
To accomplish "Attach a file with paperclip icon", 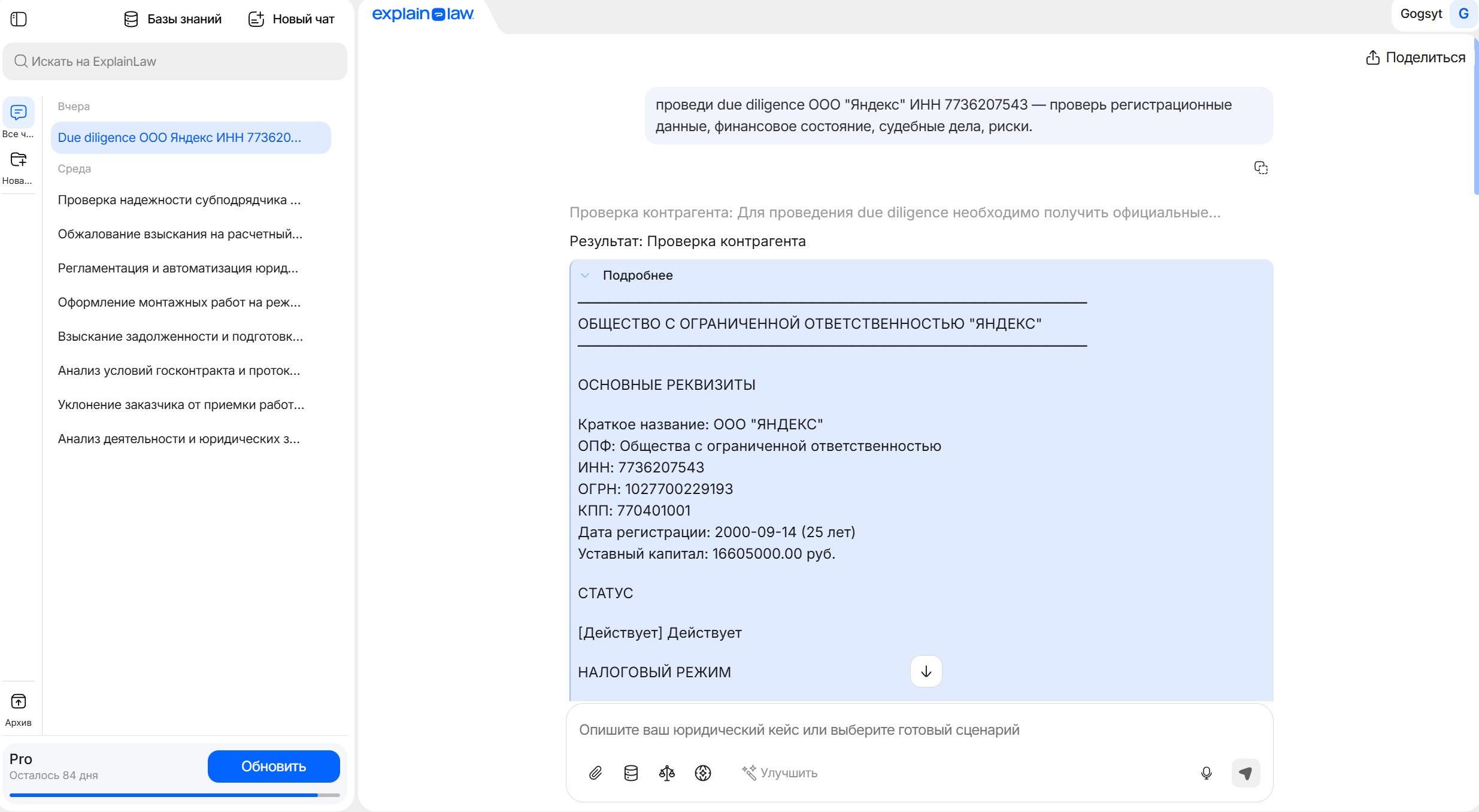I will [595, 773].
